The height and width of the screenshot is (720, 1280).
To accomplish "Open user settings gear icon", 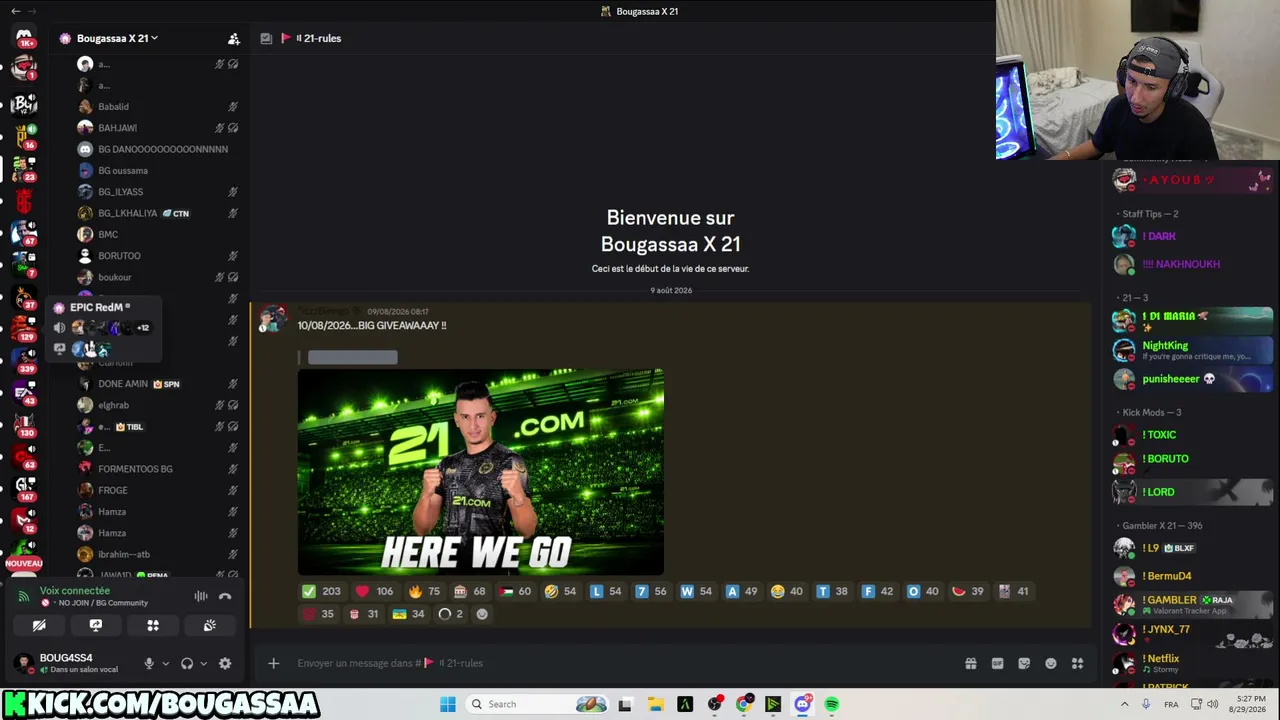I will pyautogui.click(x=225, y=663).
